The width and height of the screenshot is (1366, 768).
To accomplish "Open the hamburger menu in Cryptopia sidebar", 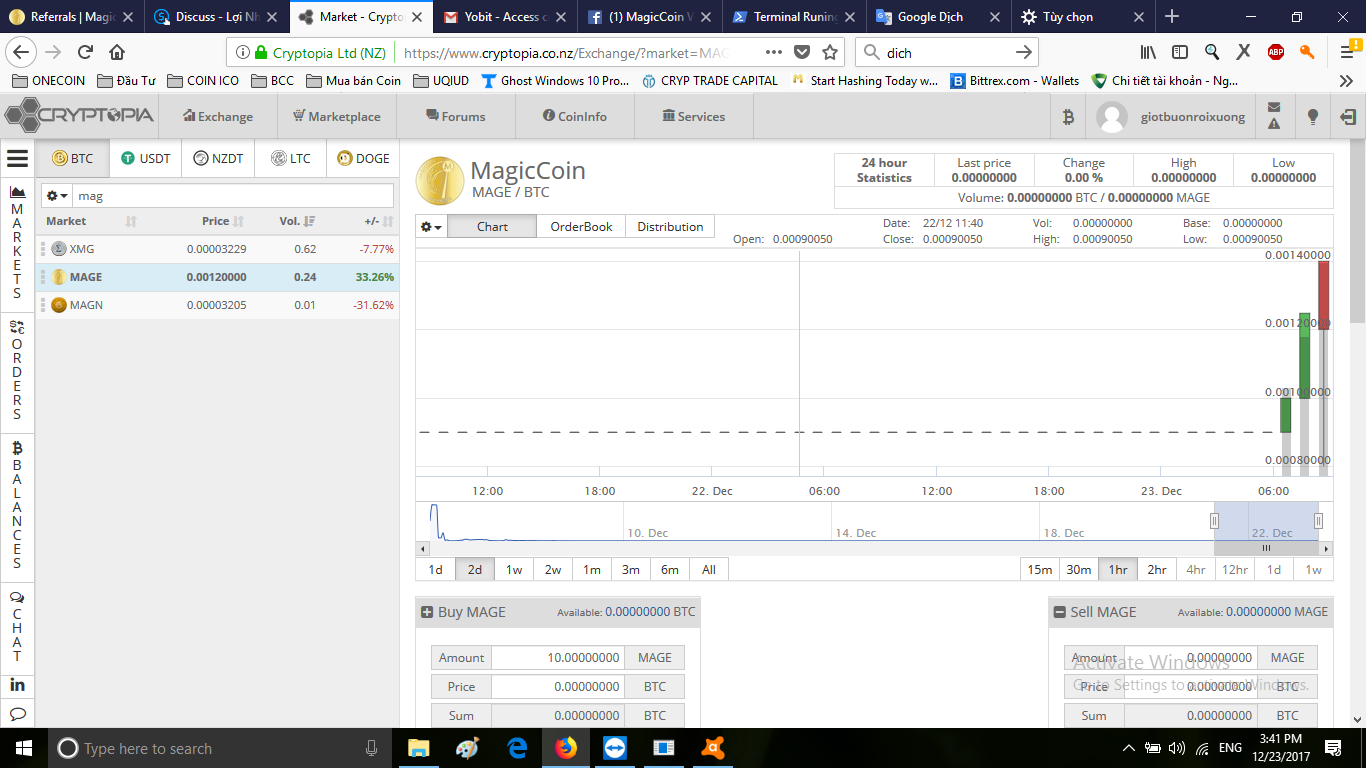I will 17,158.
